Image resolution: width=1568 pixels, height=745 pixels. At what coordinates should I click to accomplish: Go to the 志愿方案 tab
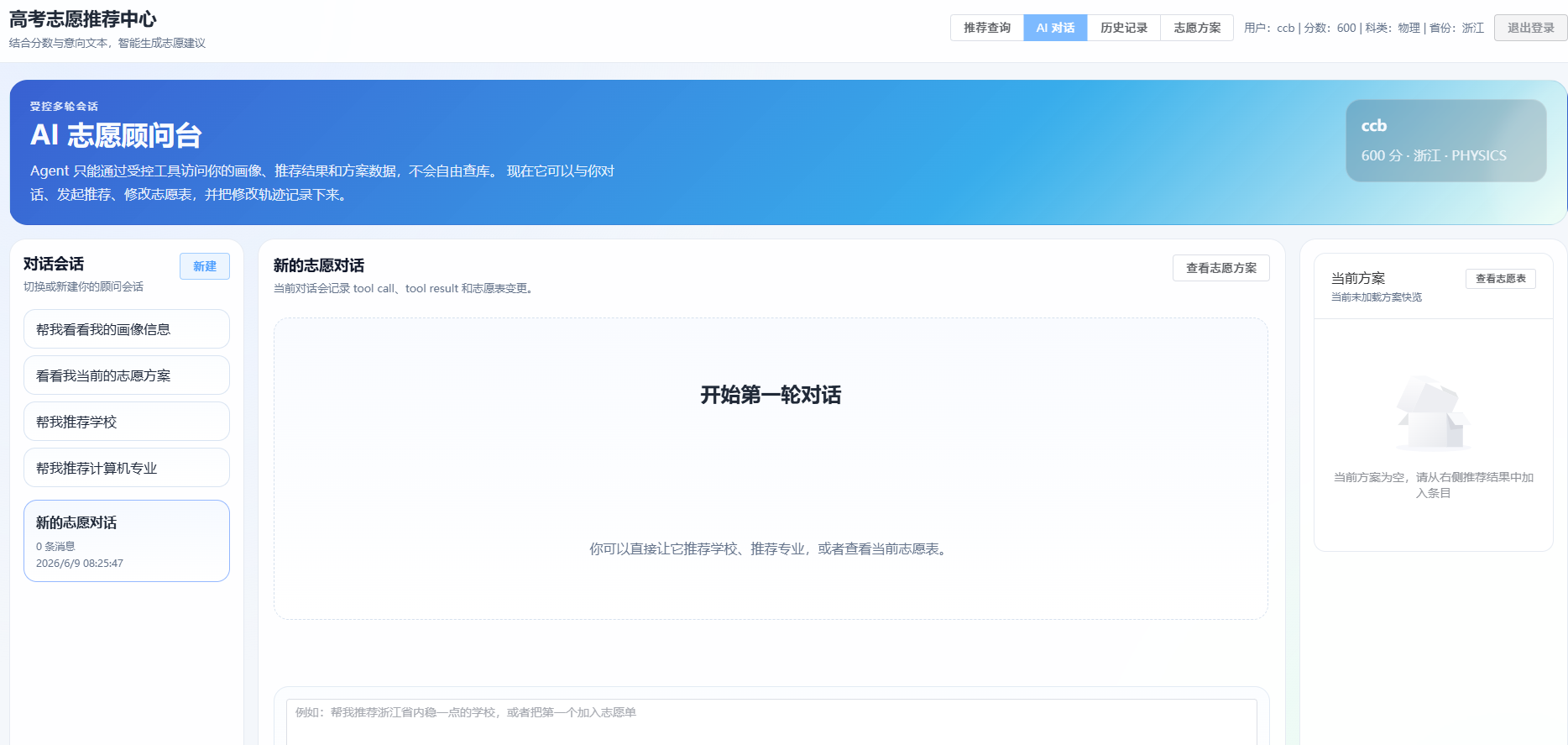pyautogui.click(x=1197, y=28)
